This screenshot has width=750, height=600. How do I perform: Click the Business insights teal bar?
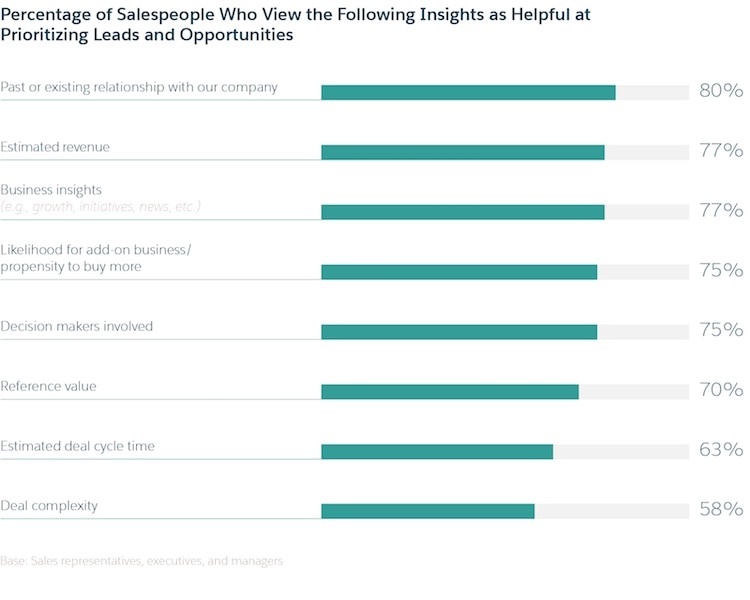[463, 212]
